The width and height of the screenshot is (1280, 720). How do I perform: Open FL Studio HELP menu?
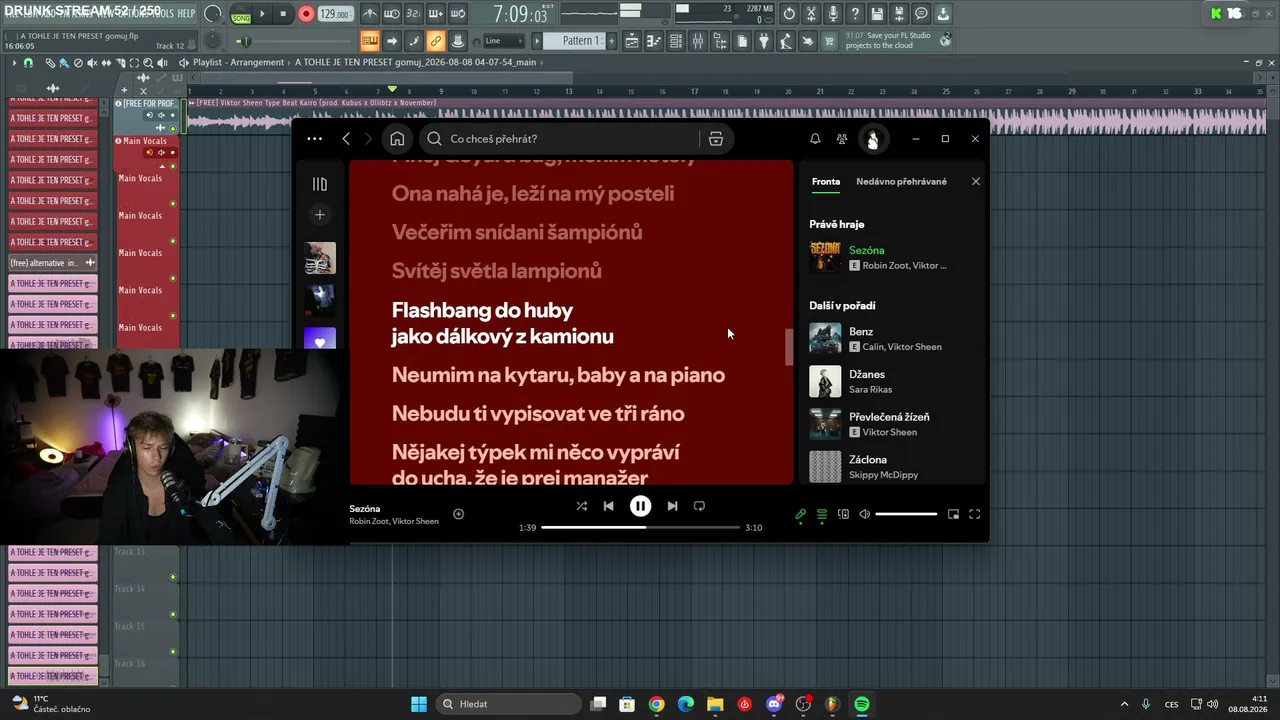pos(186,13)
